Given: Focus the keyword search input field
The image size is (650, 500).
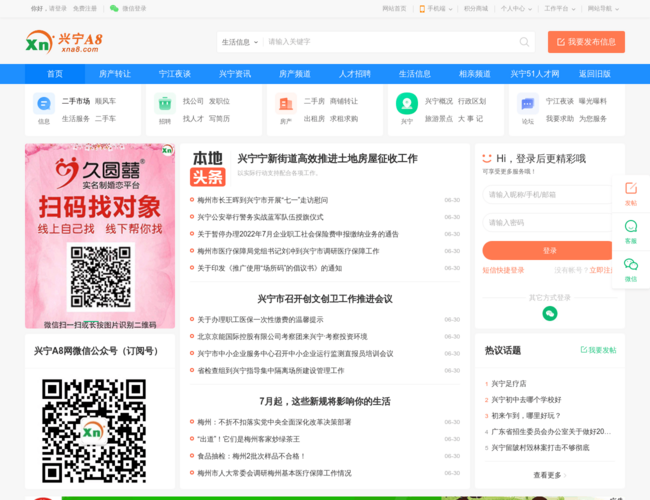Looking at the screenshot, I should click(390, 42).
